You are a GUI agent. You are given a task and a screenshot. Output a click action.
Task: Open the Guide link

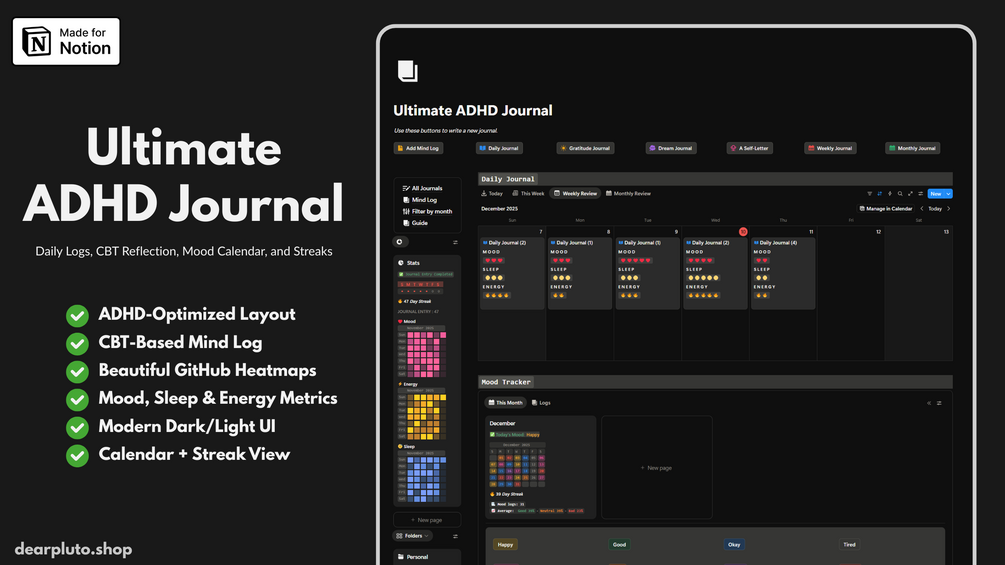[415, 223]
